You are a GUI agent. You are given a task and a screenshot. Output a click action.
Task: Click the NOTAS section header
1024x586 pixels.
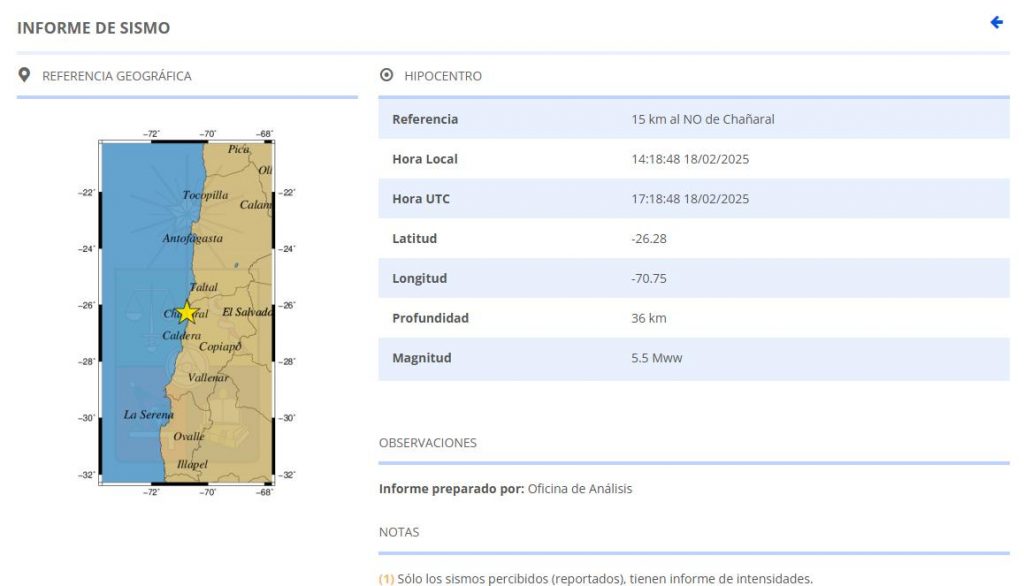click(399, 532)
